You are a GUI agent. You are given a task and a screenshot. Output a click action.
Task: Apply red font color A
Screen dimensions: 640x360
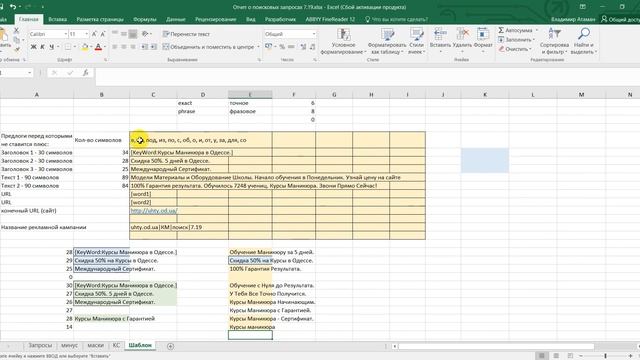[x=98, y=47]
